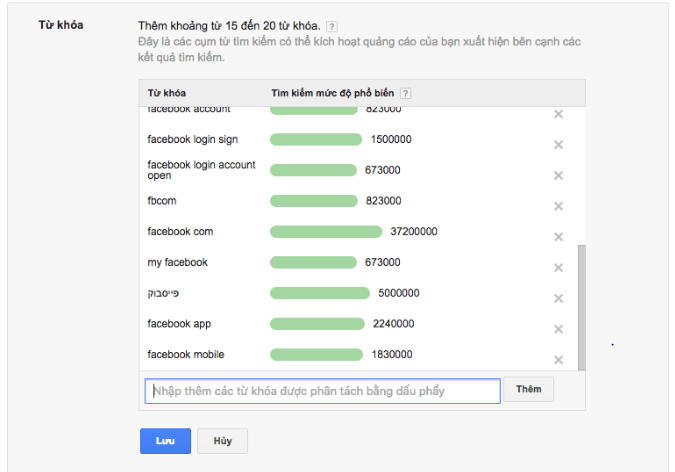
Task: Save keywords with the 'Lưu' button
Action: (165, 441)
